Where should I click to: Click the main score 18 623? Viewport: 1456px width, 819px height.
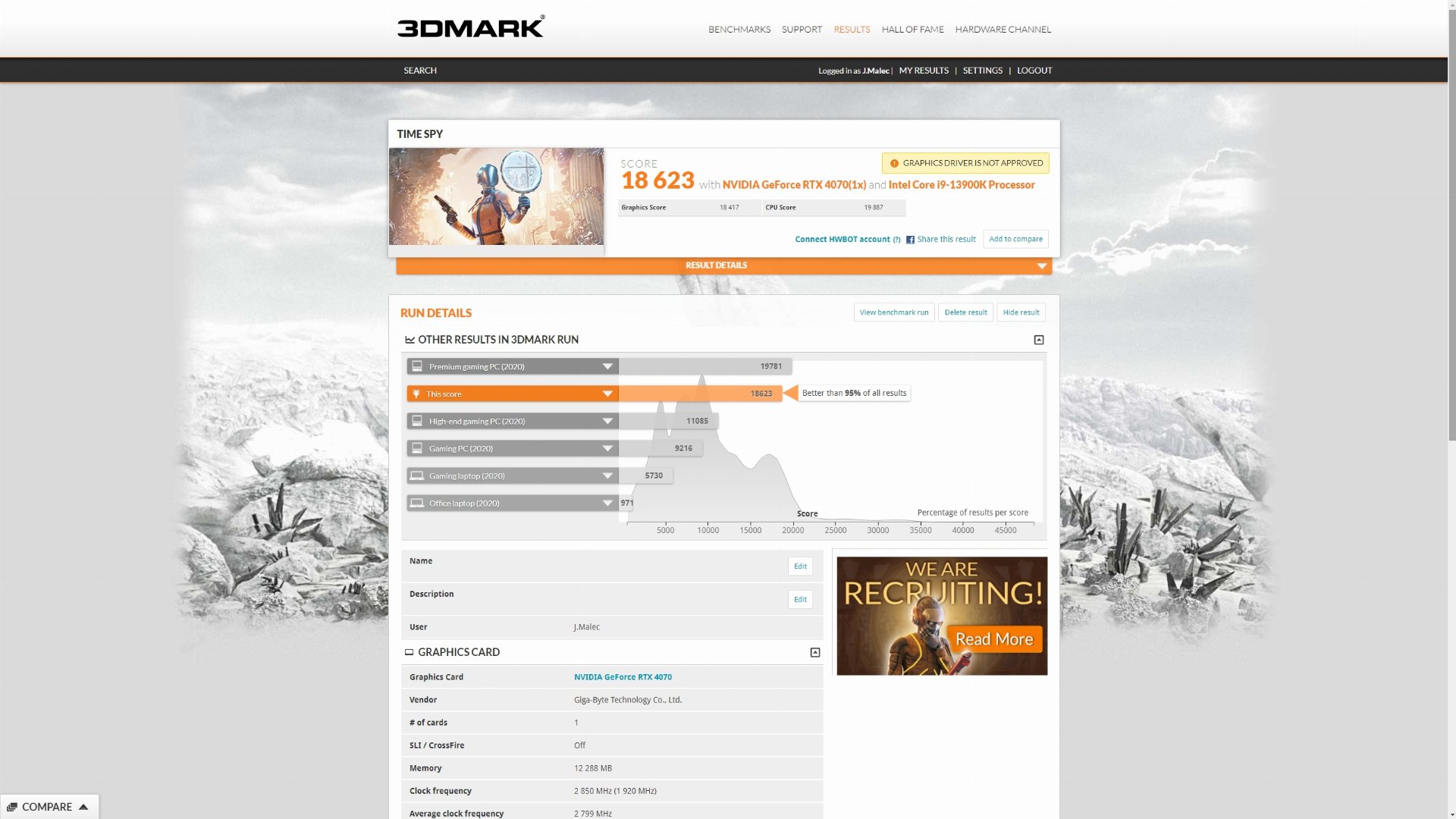click(x=657, y=181)
